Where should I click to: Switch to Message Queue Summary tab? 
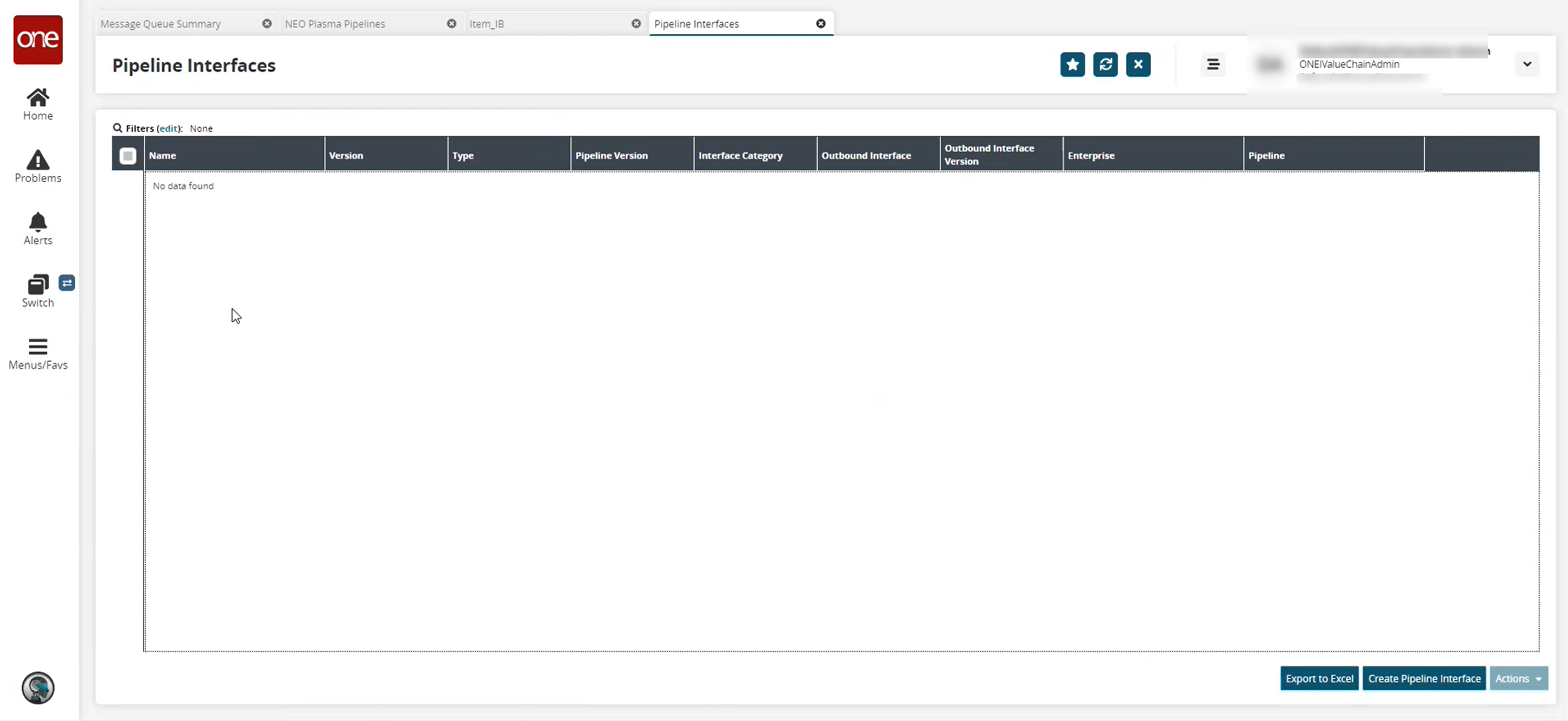tap(161, 24)
